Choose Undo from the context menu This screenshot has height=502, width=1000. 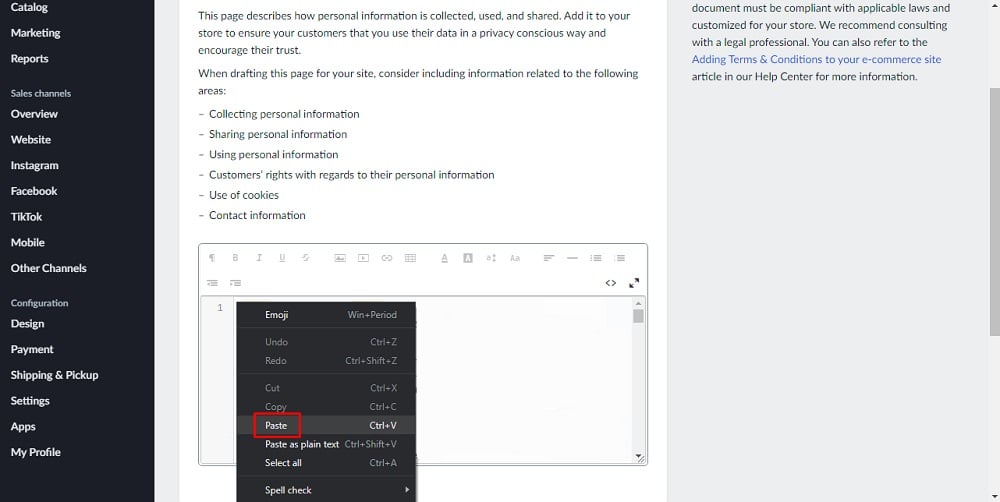pyautogui.click(x=326, y=342)
